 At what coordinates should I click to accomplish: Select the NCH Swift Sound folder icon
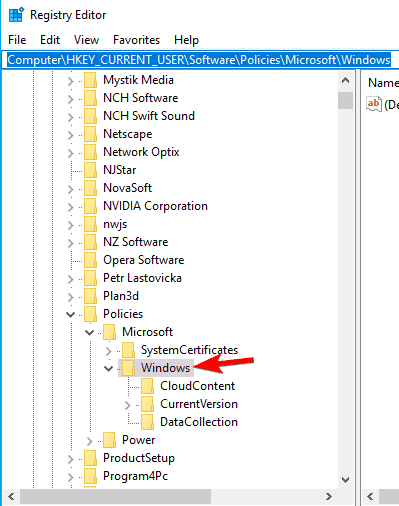(x=90, y=116)
